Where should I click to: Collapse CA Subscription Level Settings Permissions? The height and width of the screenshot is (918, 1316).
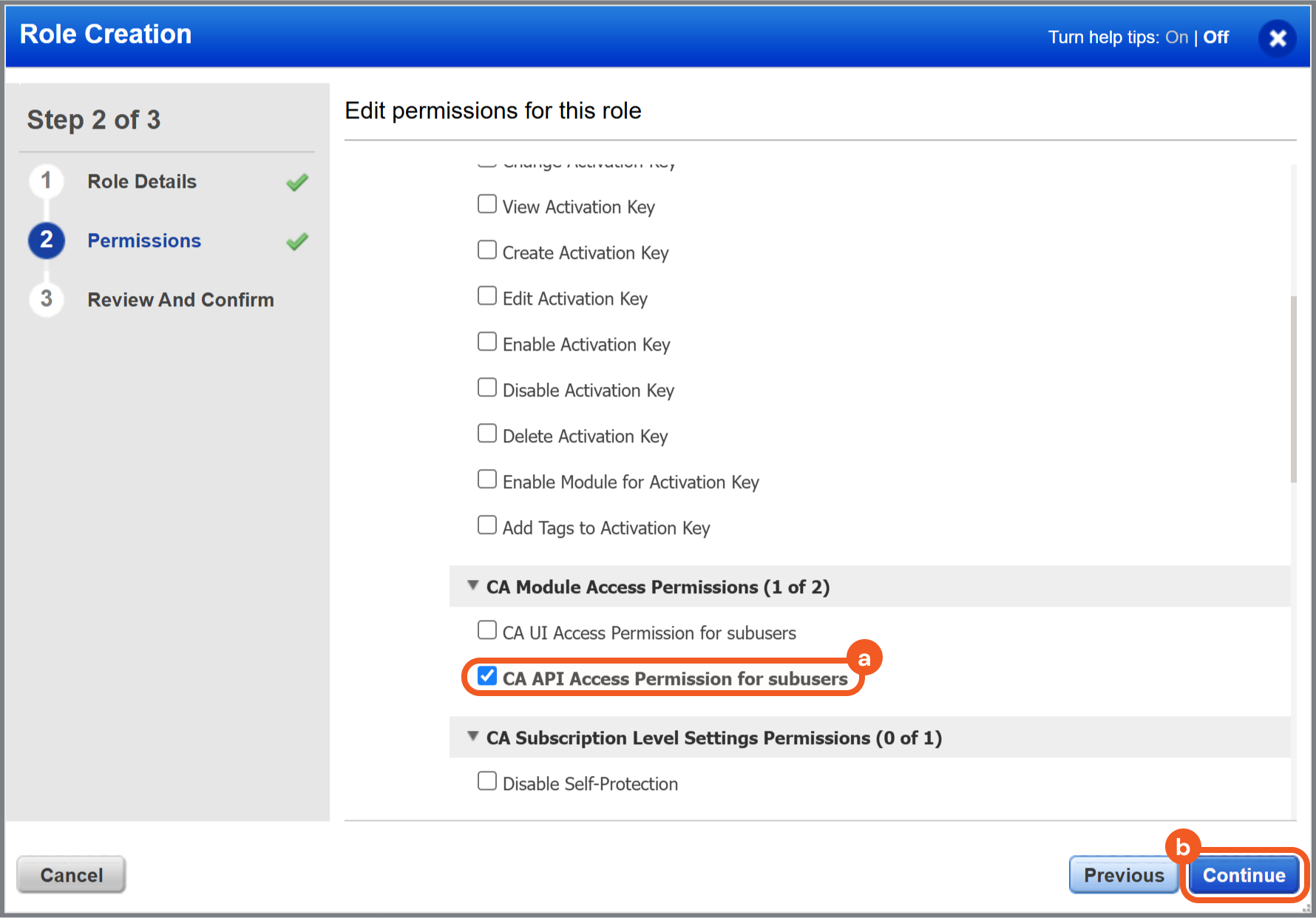473,737
